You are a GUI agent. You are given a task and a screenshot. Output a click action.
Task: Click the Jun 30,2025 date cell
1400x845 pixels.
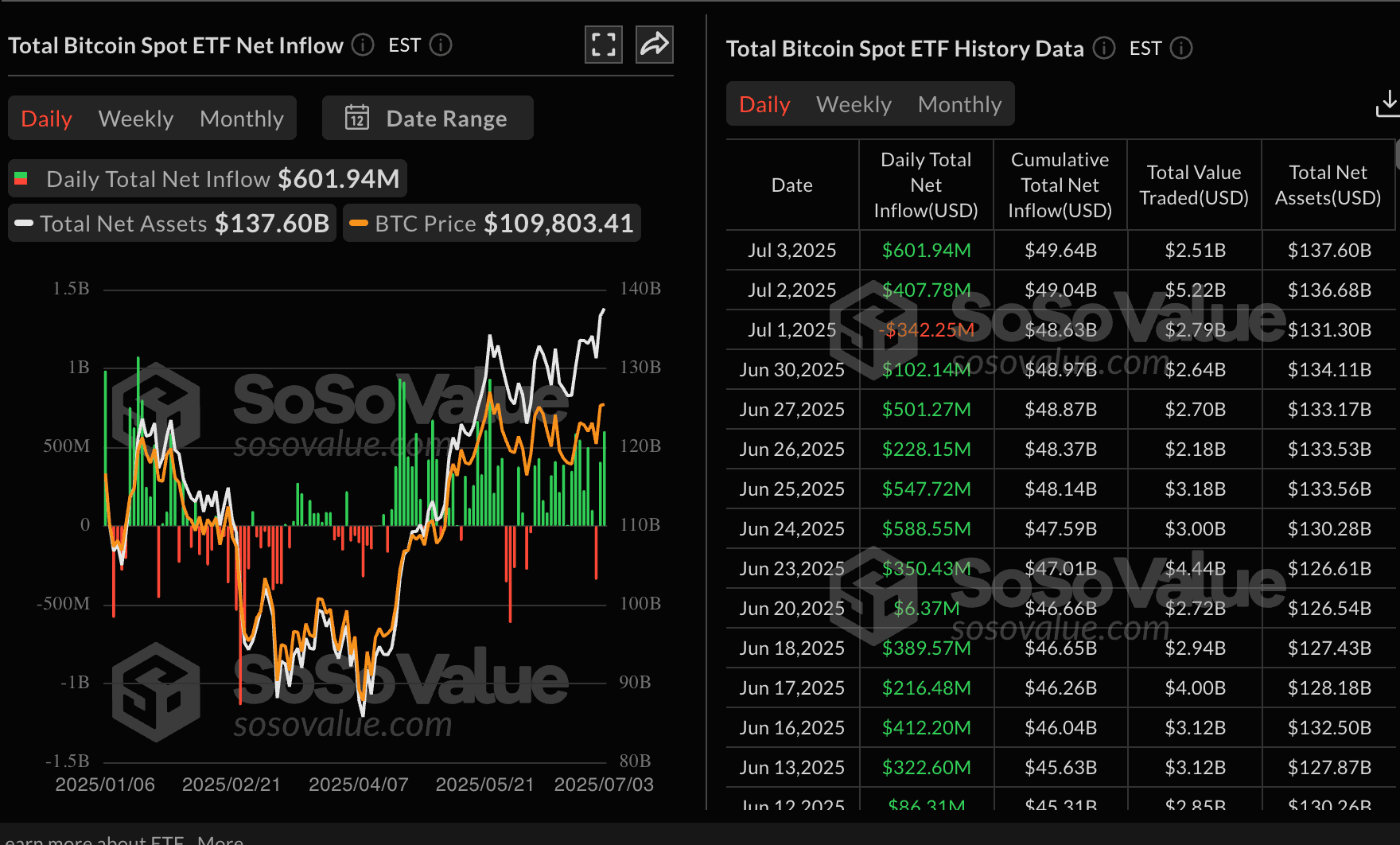pyautogui.click(x=792, y=369)
